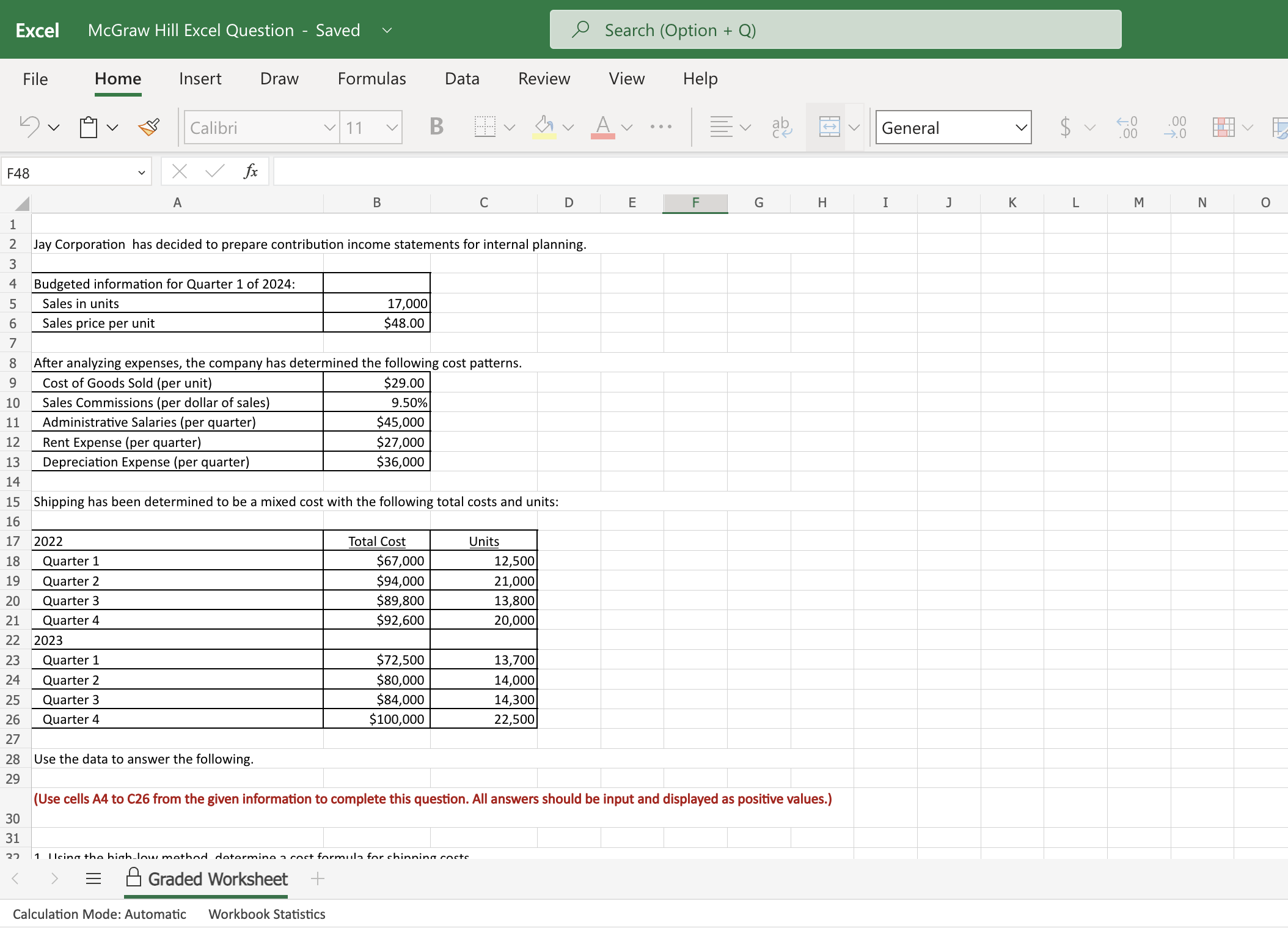Image resolution: width=1288 pixels, height=928 pixels.
Task: Open the Data ribbon tab
Action: 462,79
